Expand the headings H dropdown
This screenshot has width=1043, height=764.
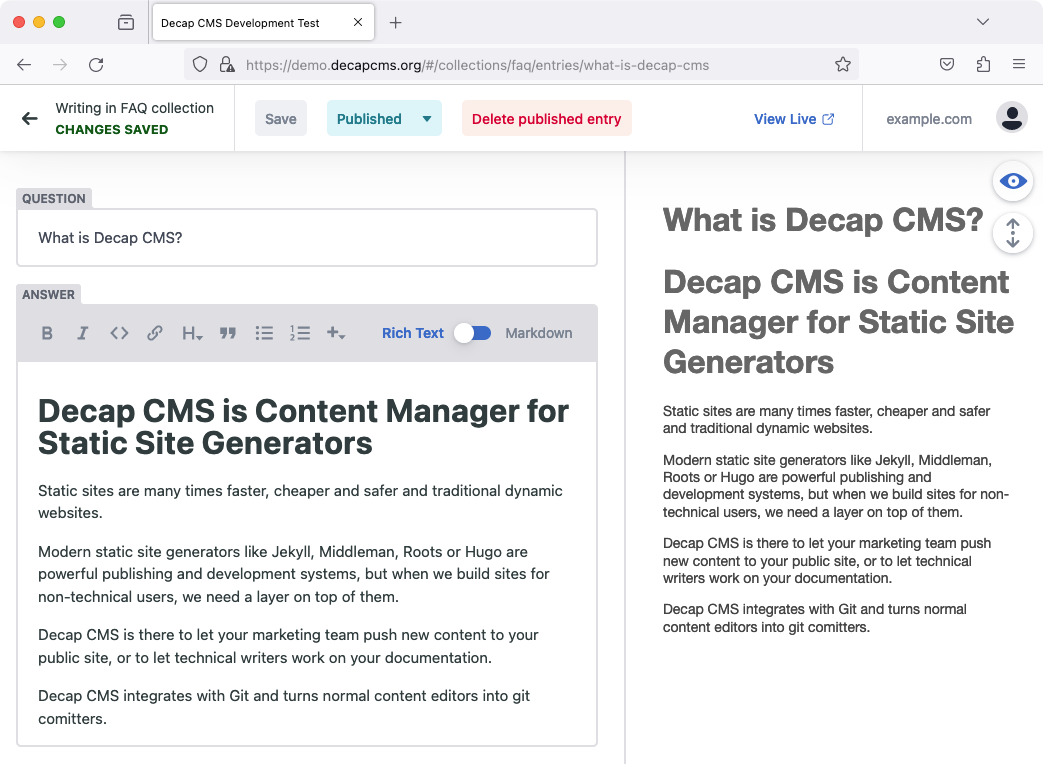point(192,333)
